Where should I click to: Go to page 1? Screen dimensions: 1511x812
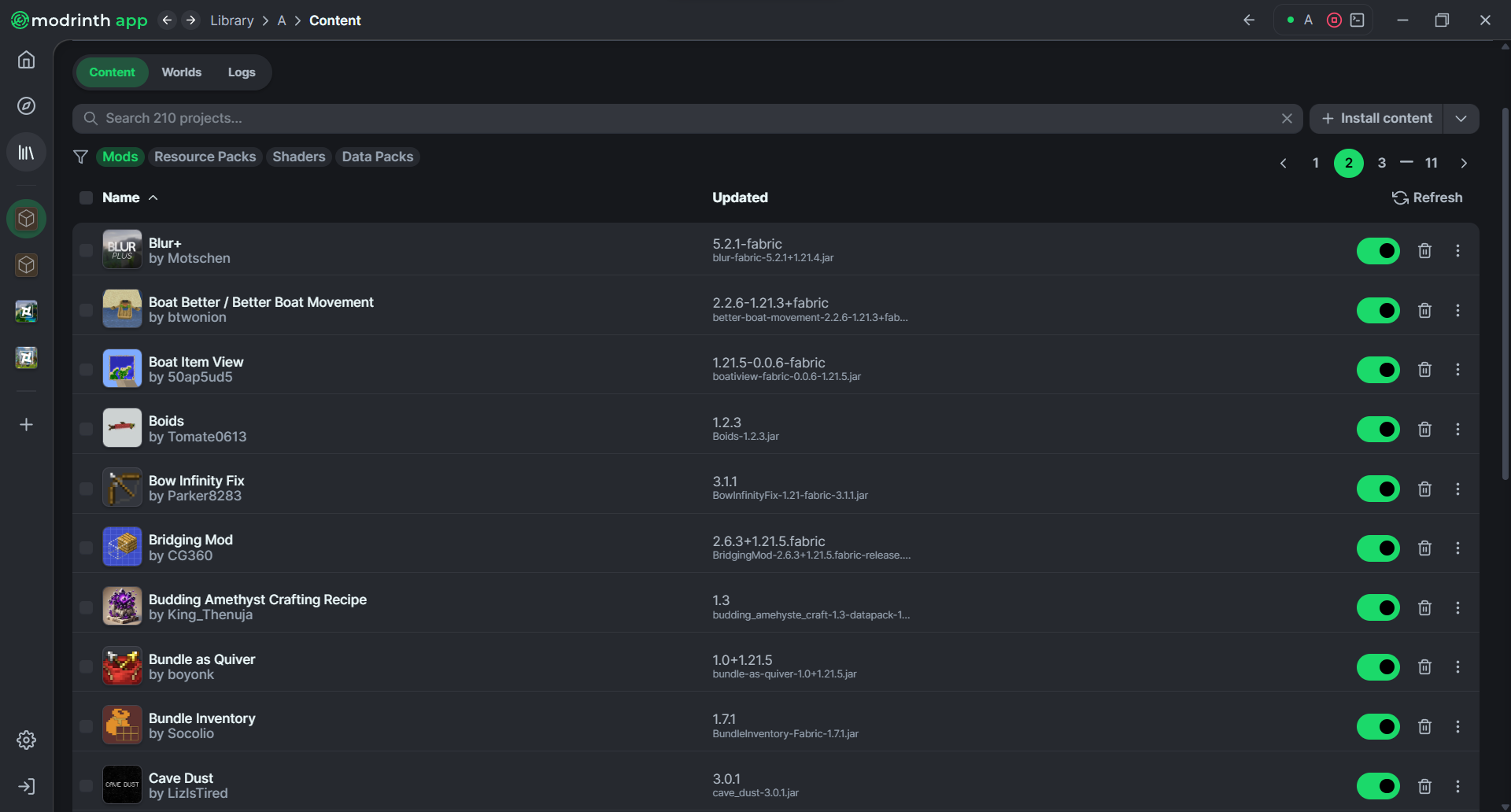1316,163
